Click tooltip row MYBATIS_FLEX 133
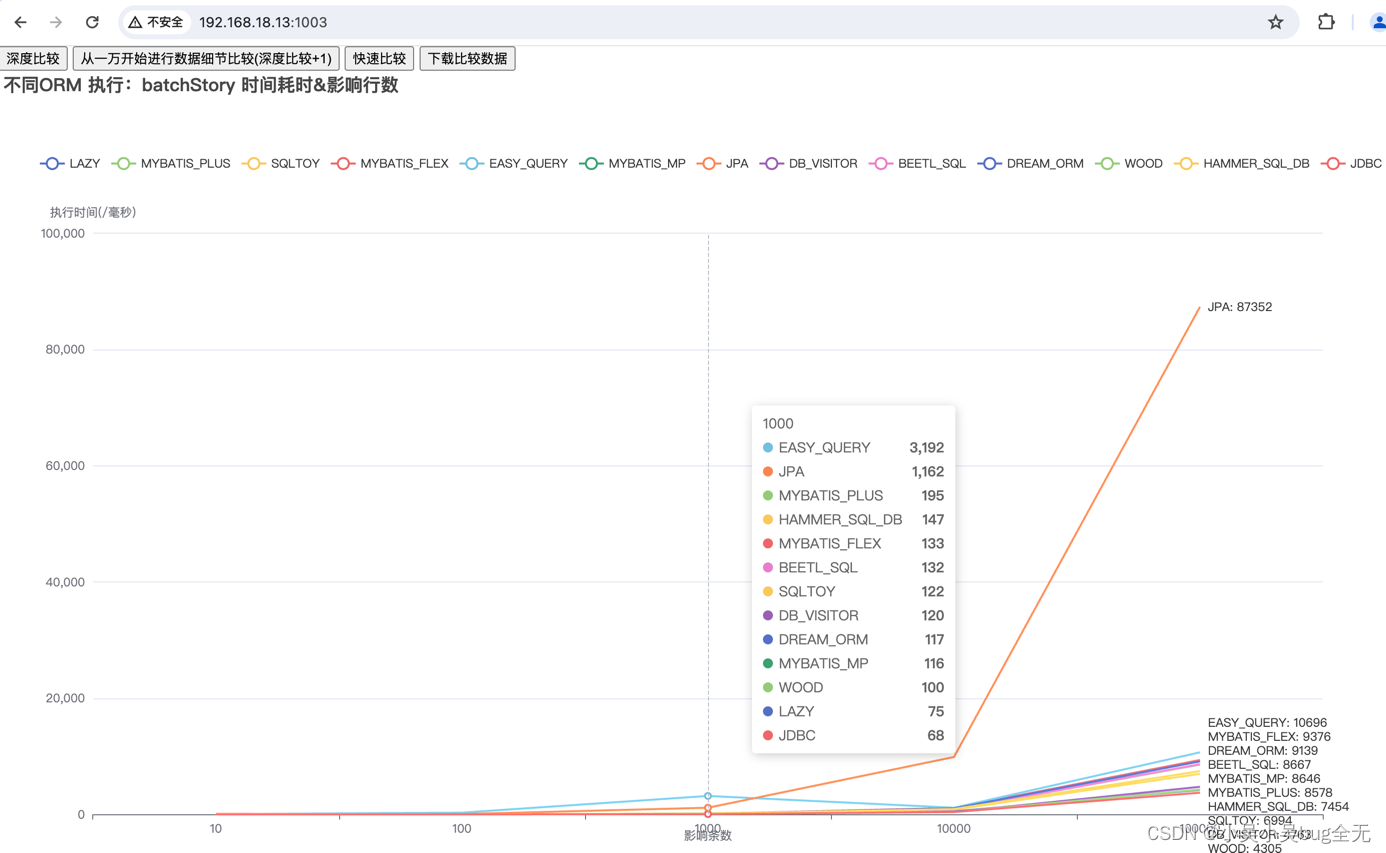The image size is (1386, 853). [853, 544]
